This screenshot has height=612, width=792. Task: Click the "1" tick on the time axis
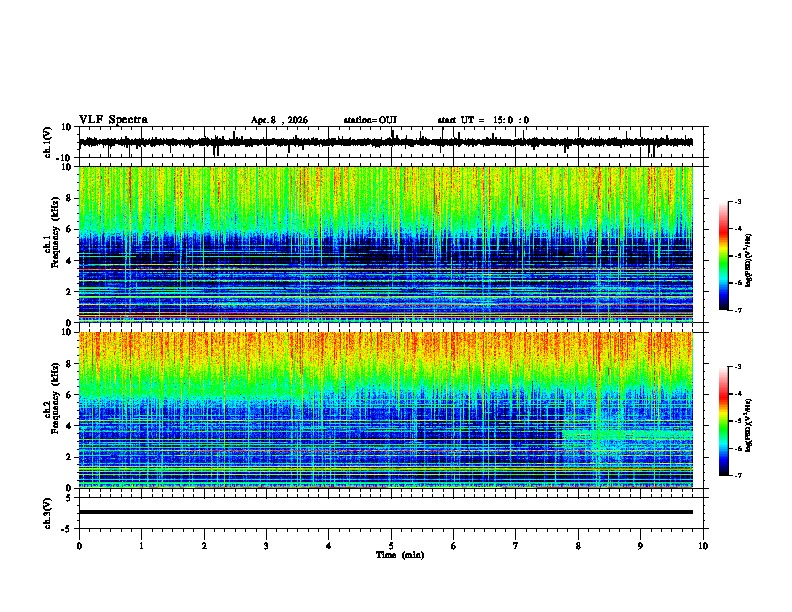[142, 546]
